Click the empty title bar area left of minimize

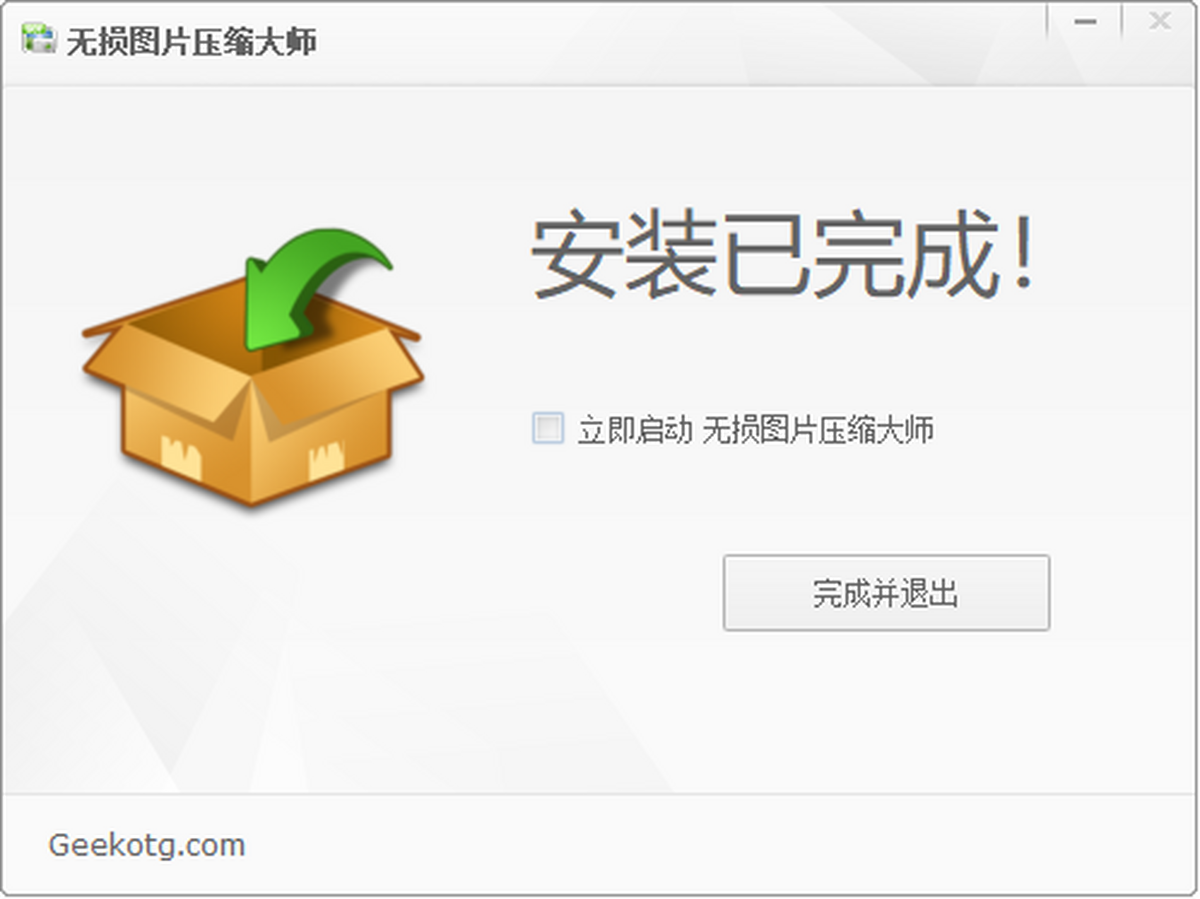point(680,40)
